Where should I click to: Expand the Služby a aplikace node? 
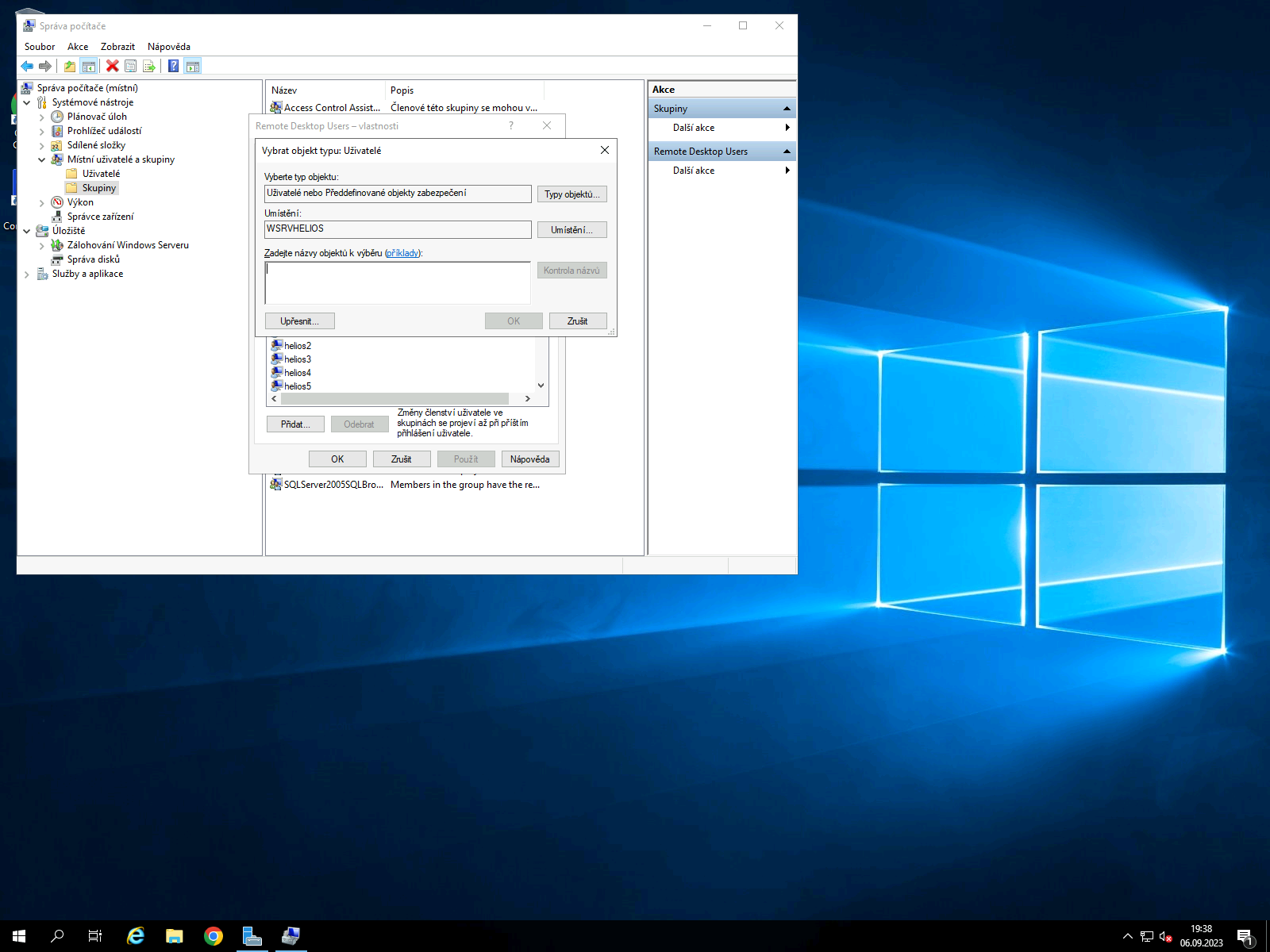click(27, 274)
